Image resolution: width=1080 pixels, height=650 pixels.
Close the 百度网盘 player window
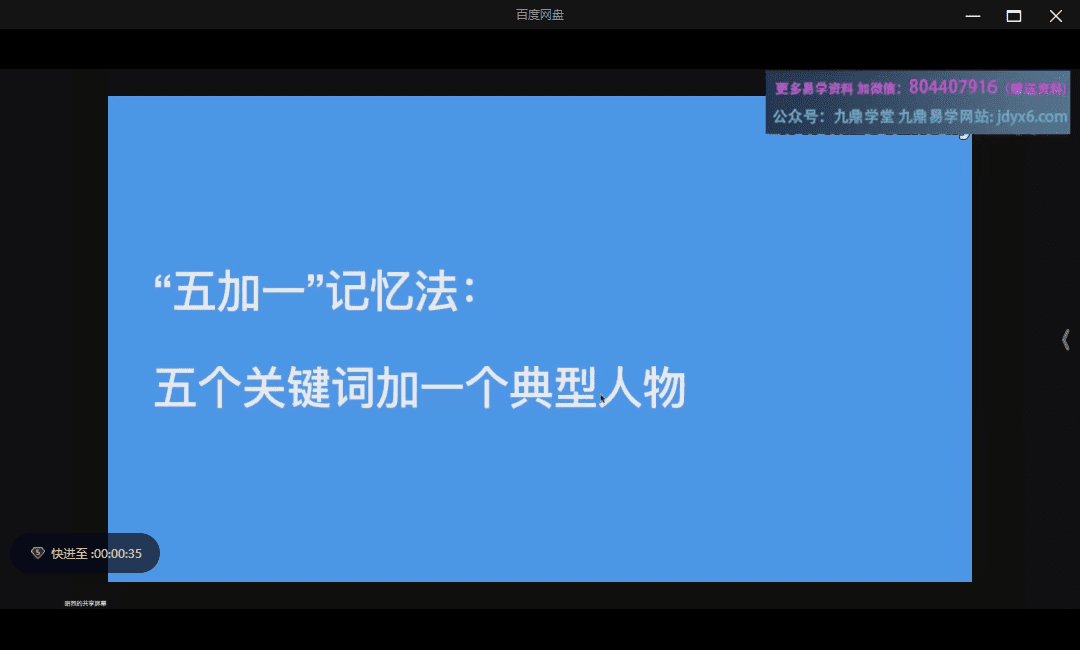click(1055, 15)
